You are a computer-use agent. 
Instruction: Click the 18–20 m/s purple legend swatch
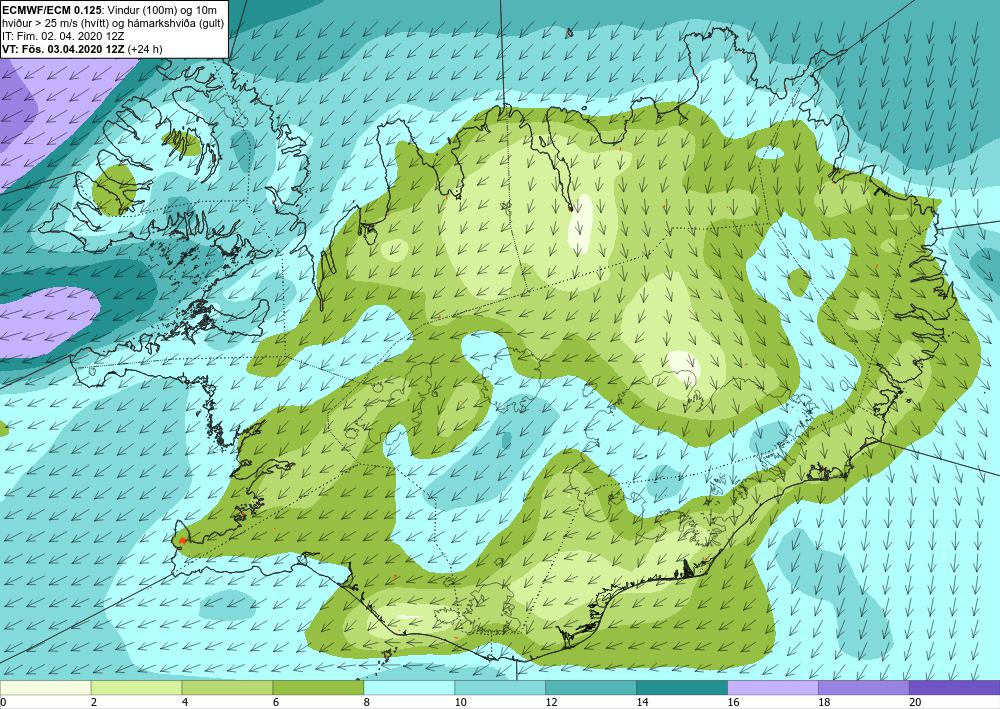click(864, 688)
